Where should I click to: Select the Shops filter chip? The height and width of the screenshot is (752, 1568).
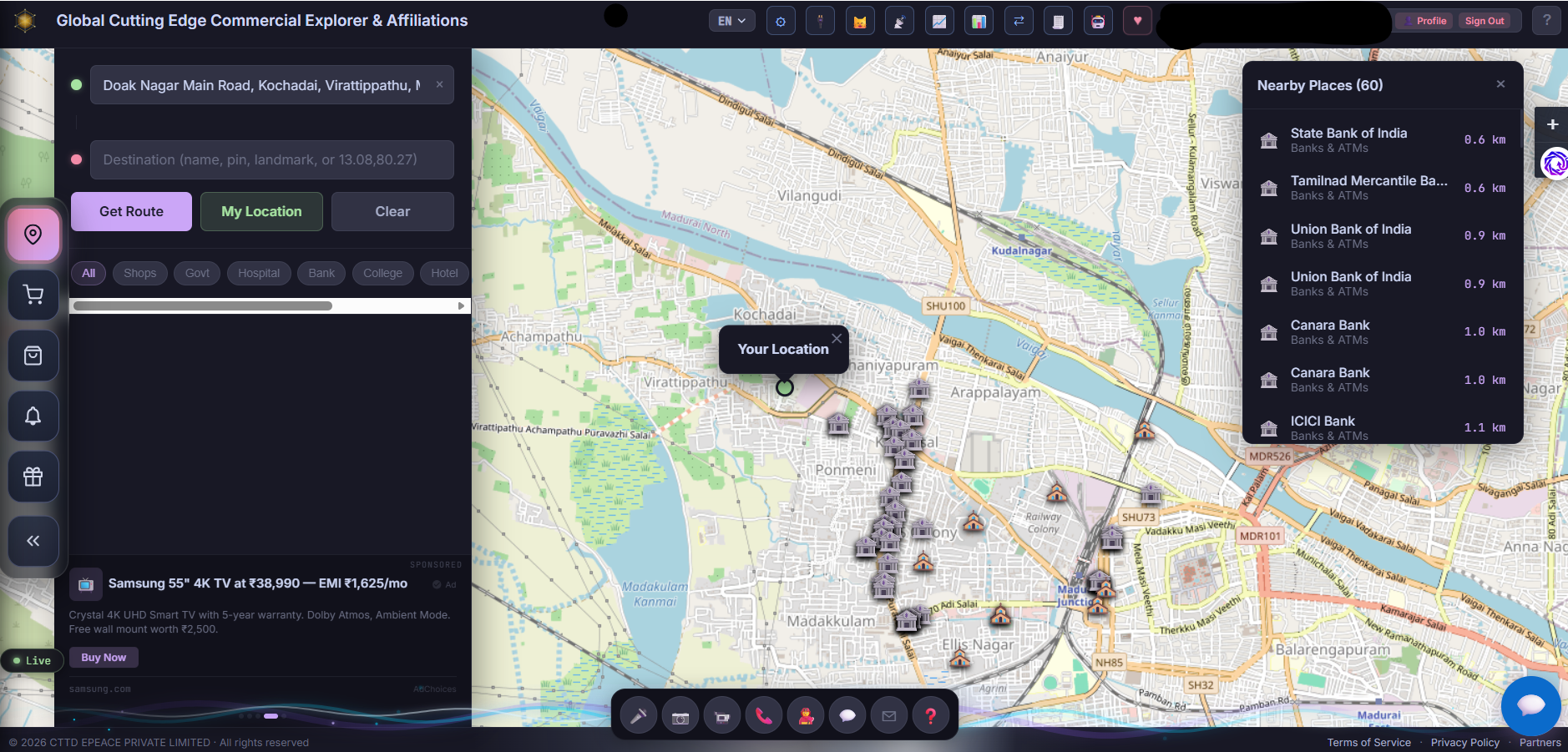click(x=140, y=273)
